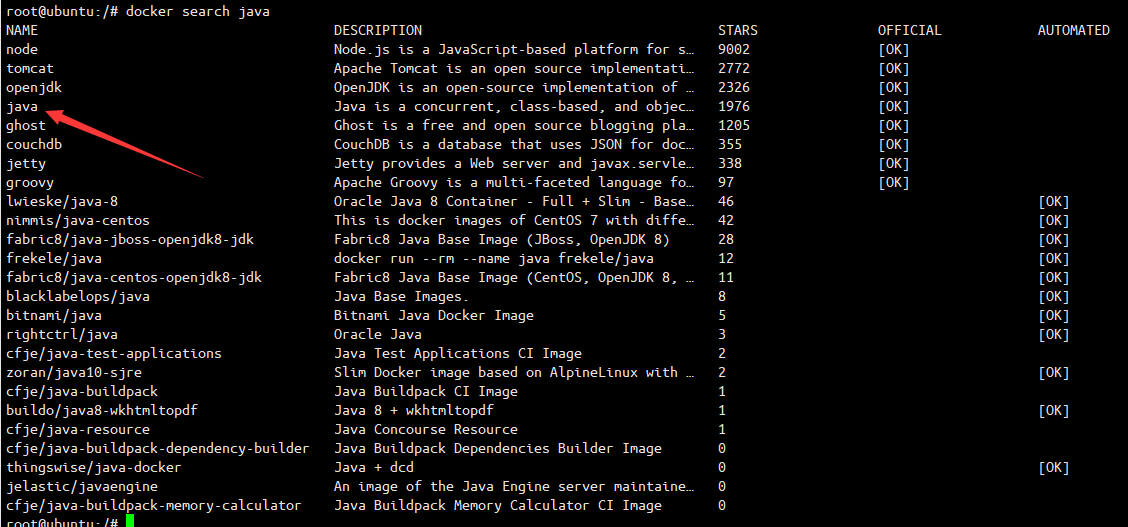
Task: Click the node star count 9002
Action: (734, 50)
